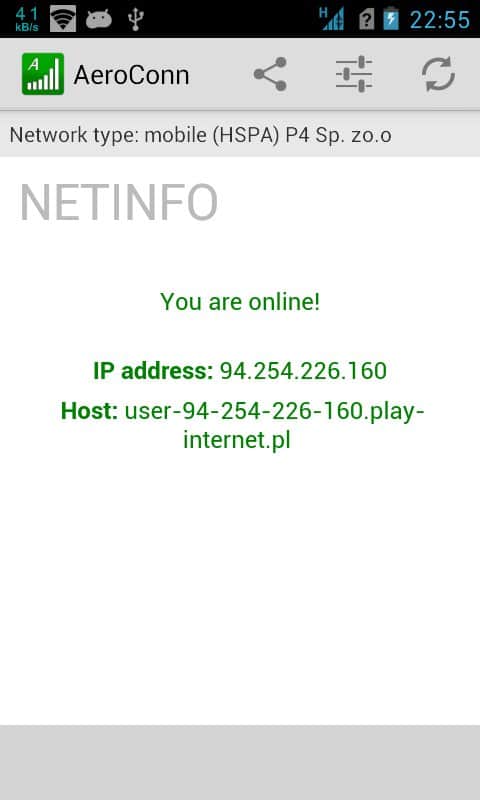480x800 pixels.
Task: Tap the Wi-Fi icon in status bar
Action: click(63, 19)
